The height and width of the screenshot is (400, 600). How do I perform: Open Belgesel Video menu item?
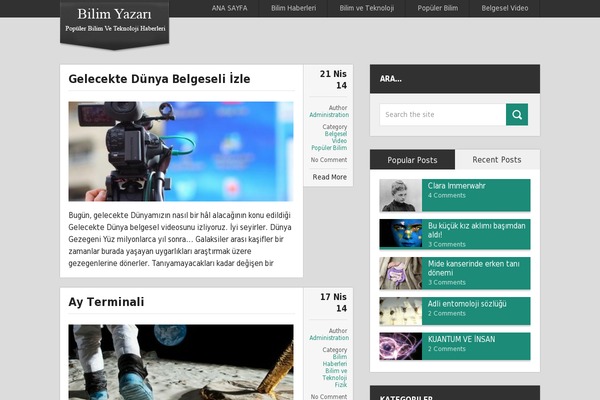[x=505, y=8]
